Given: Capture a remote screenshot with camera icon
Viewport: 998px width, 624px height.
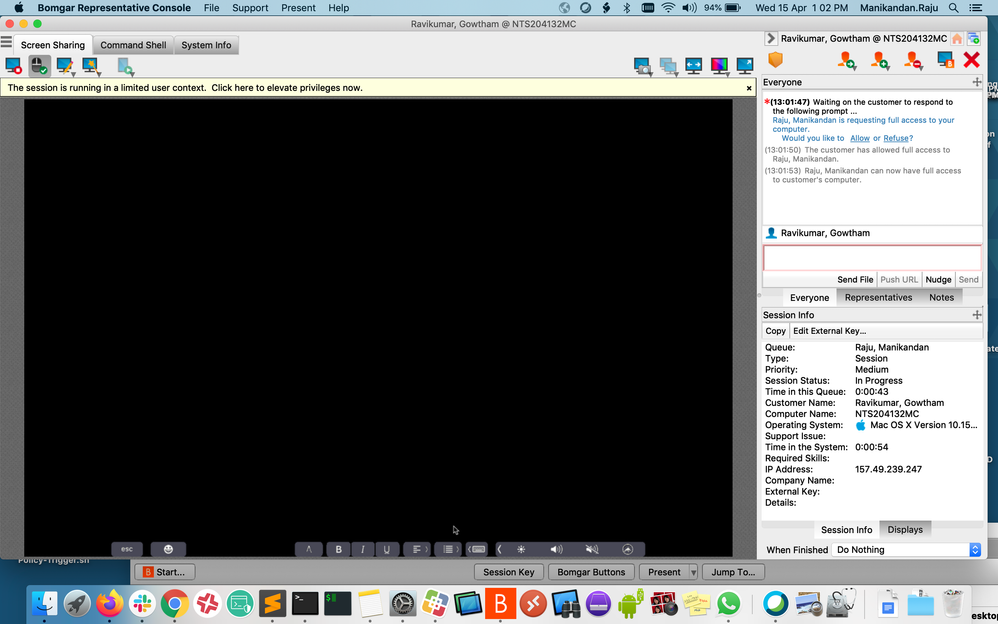Looking at the screenshot, I should click(643, 66).
